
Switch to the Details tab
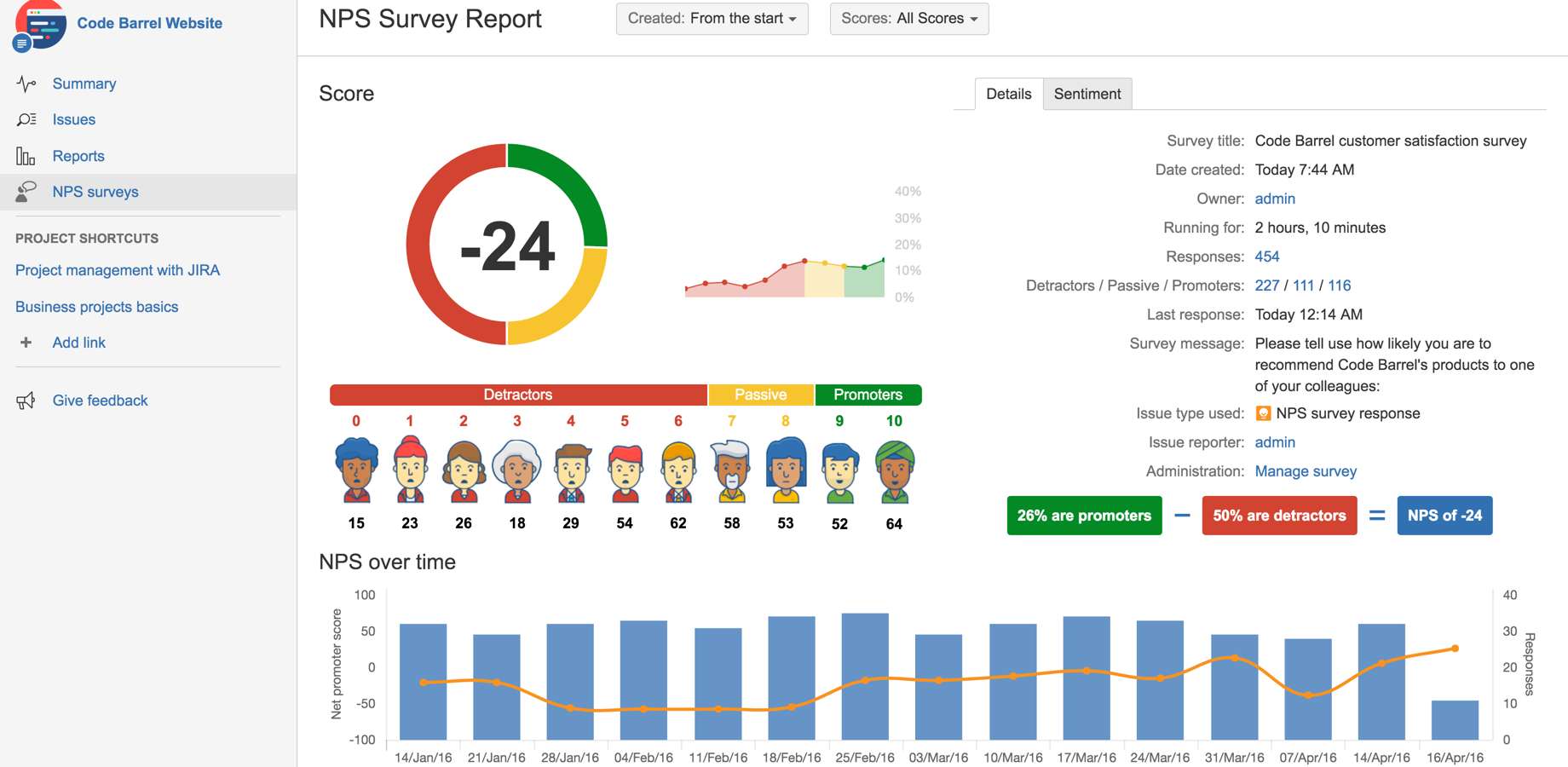click(1008, 94)
